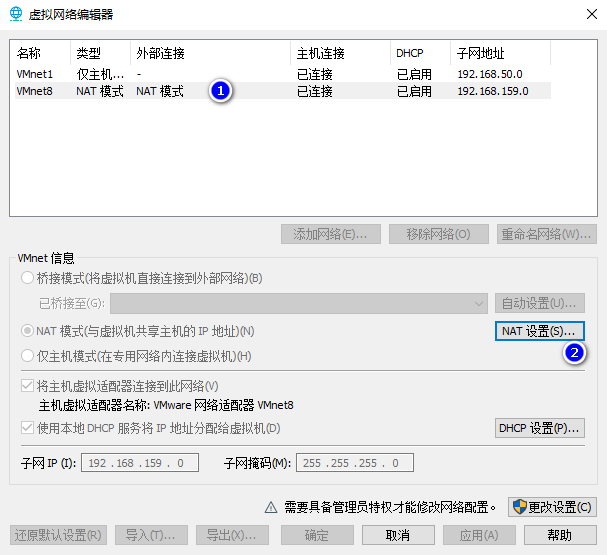Click the 添加网络(E)... button
607x555 pixels.
[331, 234]
